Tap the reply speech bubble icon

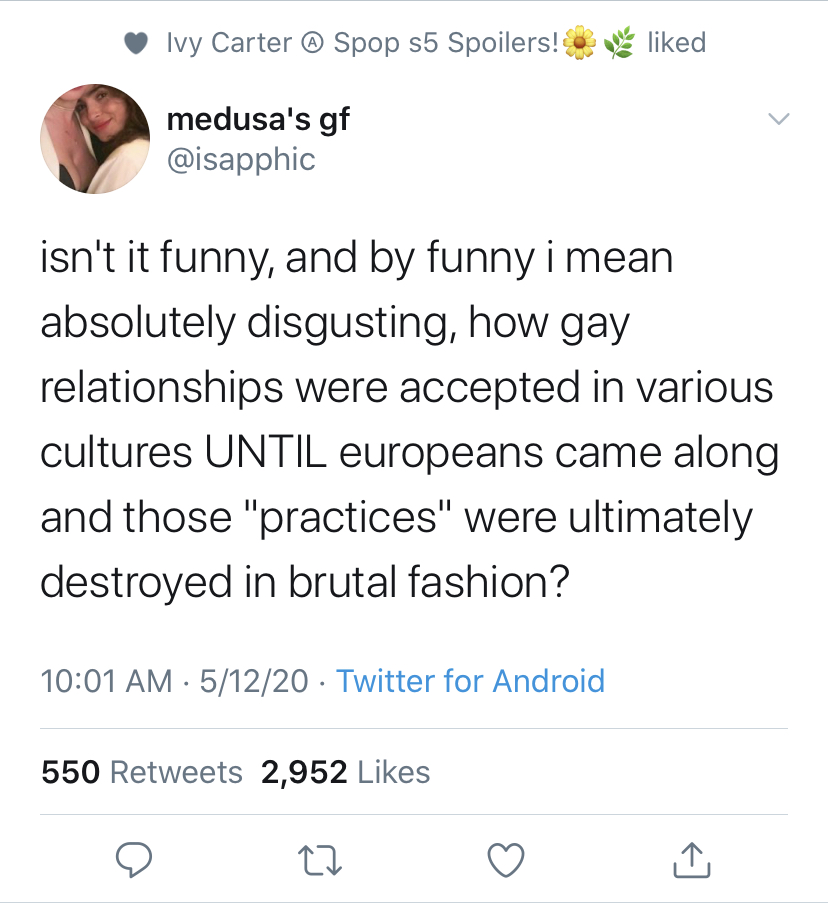(134, 860)
